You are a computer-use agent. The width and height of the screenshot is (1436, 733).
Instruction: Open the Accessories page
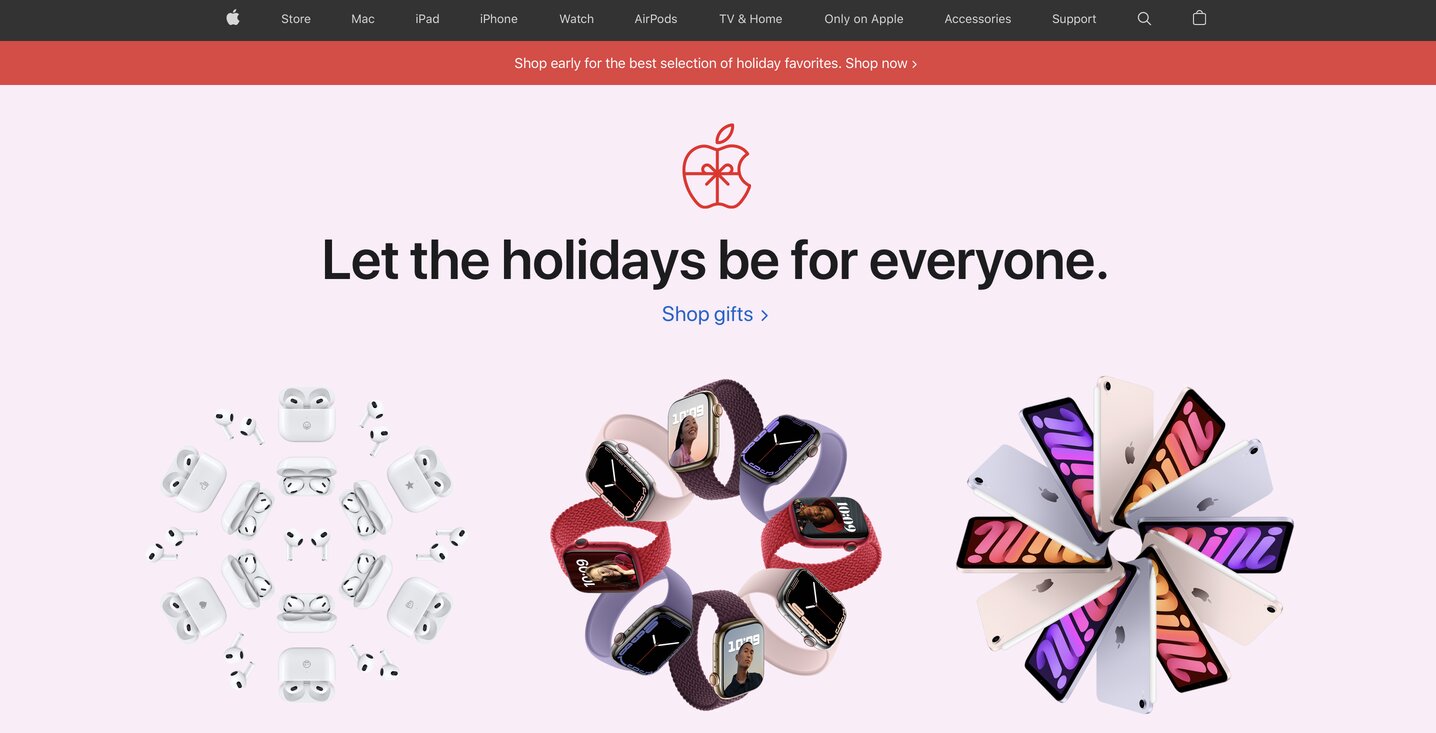point(978,19)
